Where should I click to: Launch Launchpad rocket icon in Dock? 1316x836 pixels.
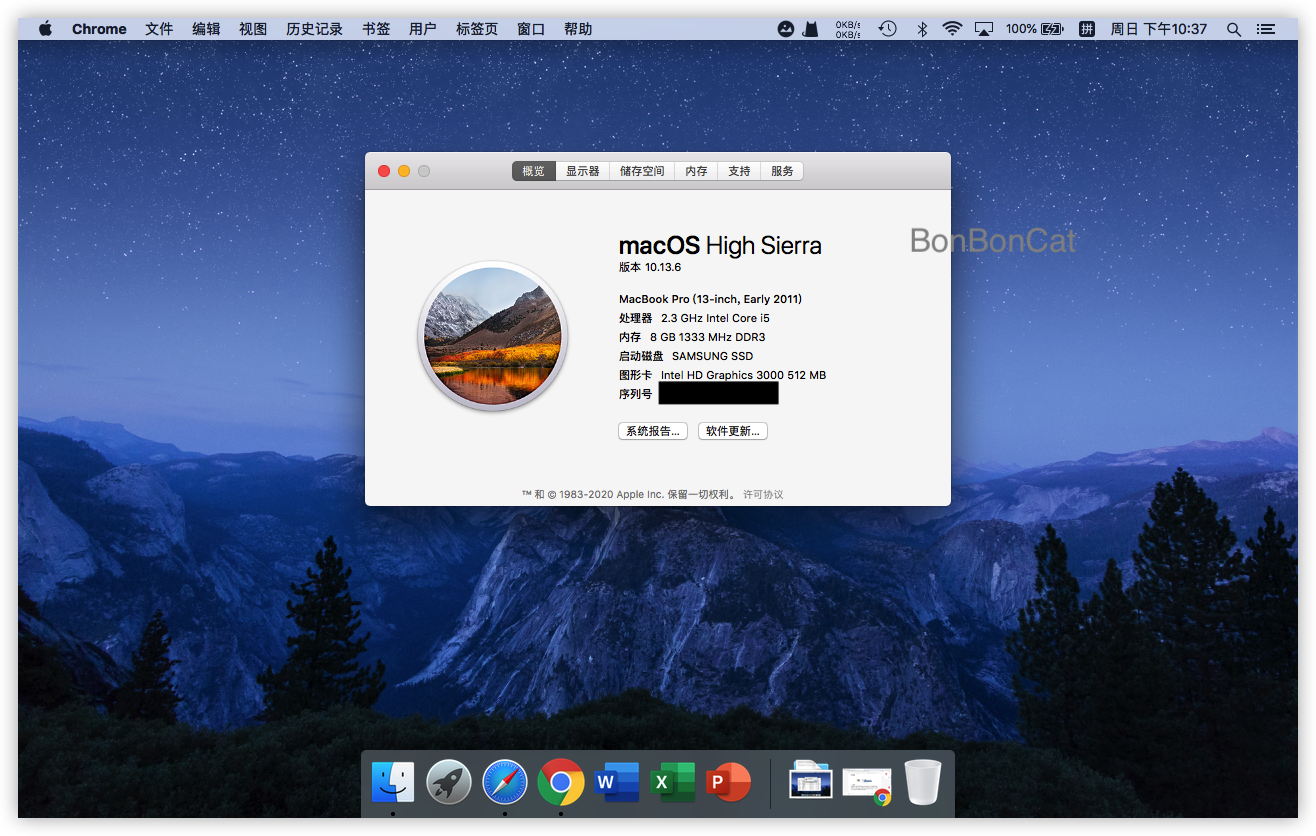449,782
